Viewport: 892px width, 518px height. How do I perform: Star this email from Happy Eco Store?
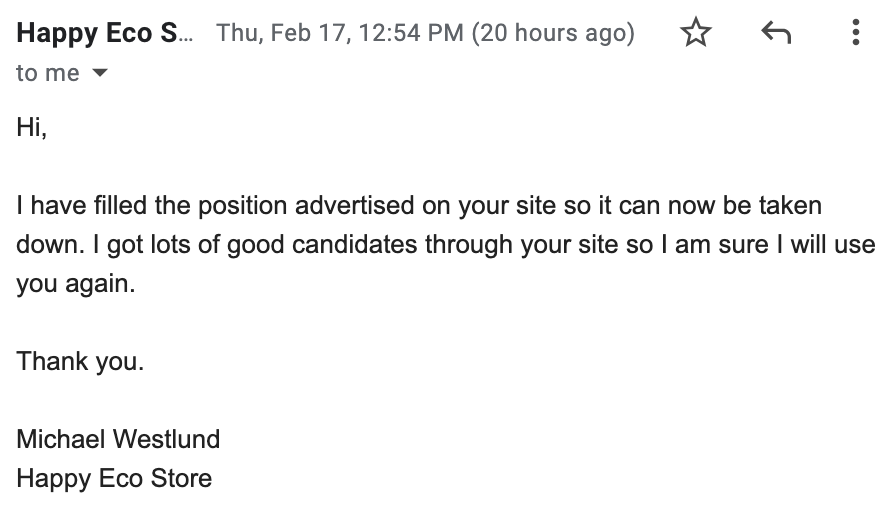tap(695, 34)
